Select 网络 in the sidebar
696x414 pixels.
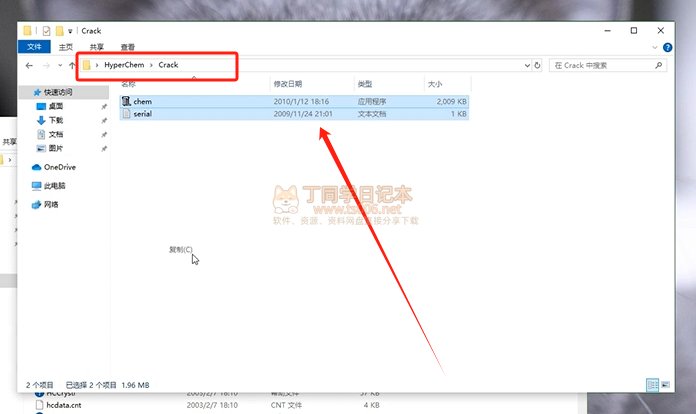(51, 204)
